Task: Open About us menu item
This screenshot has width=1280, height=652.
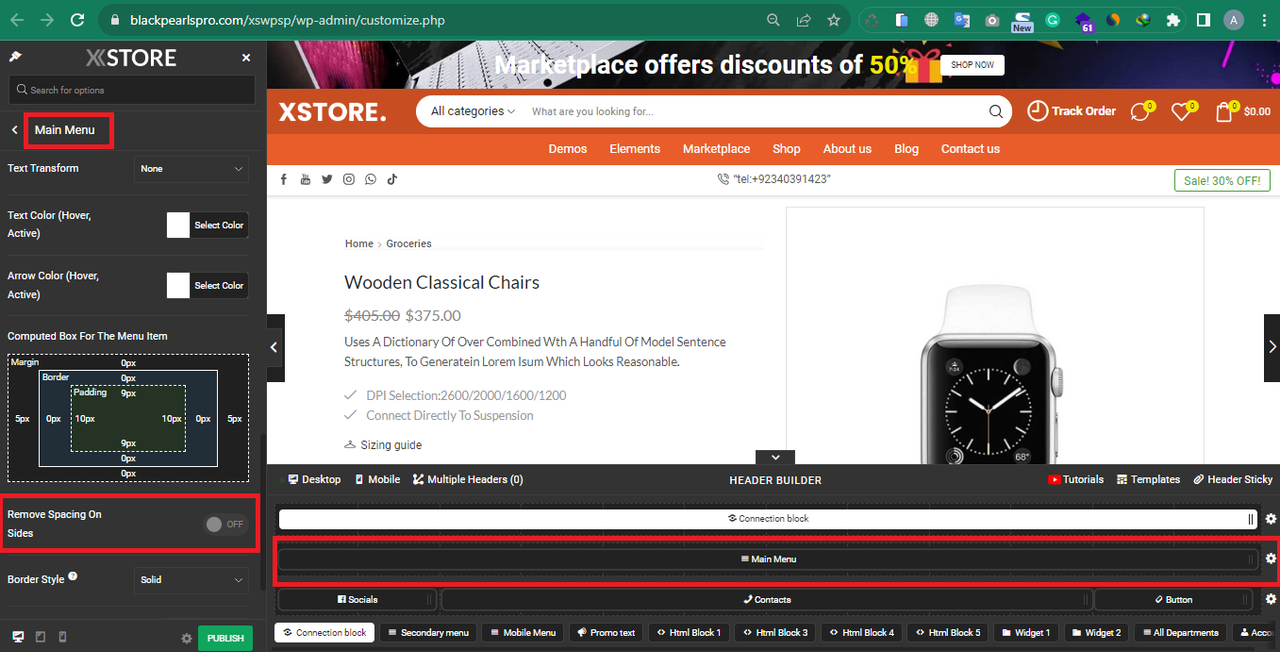Action: (x=847, y=149)
